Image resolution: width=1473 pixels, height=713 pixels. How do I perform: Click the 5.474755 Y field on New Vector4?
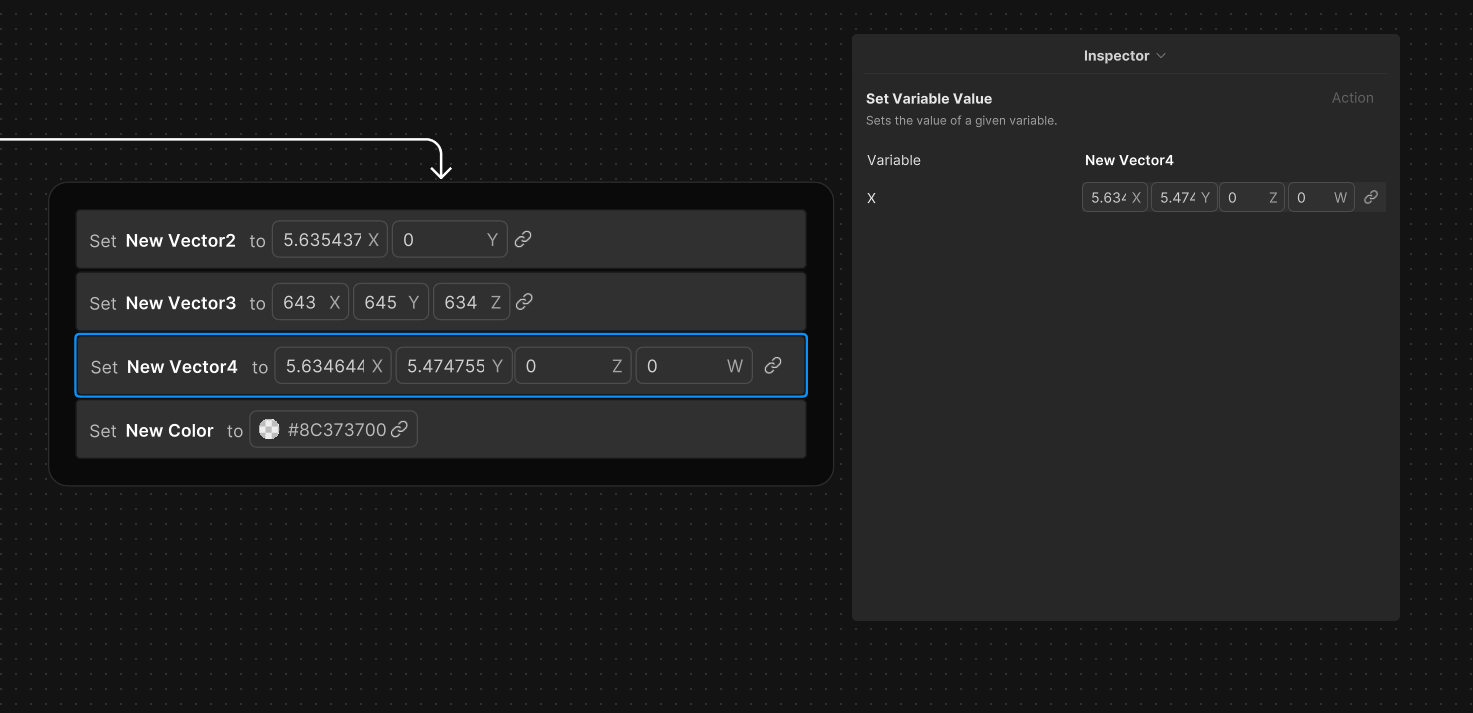[x=454, y=365]
